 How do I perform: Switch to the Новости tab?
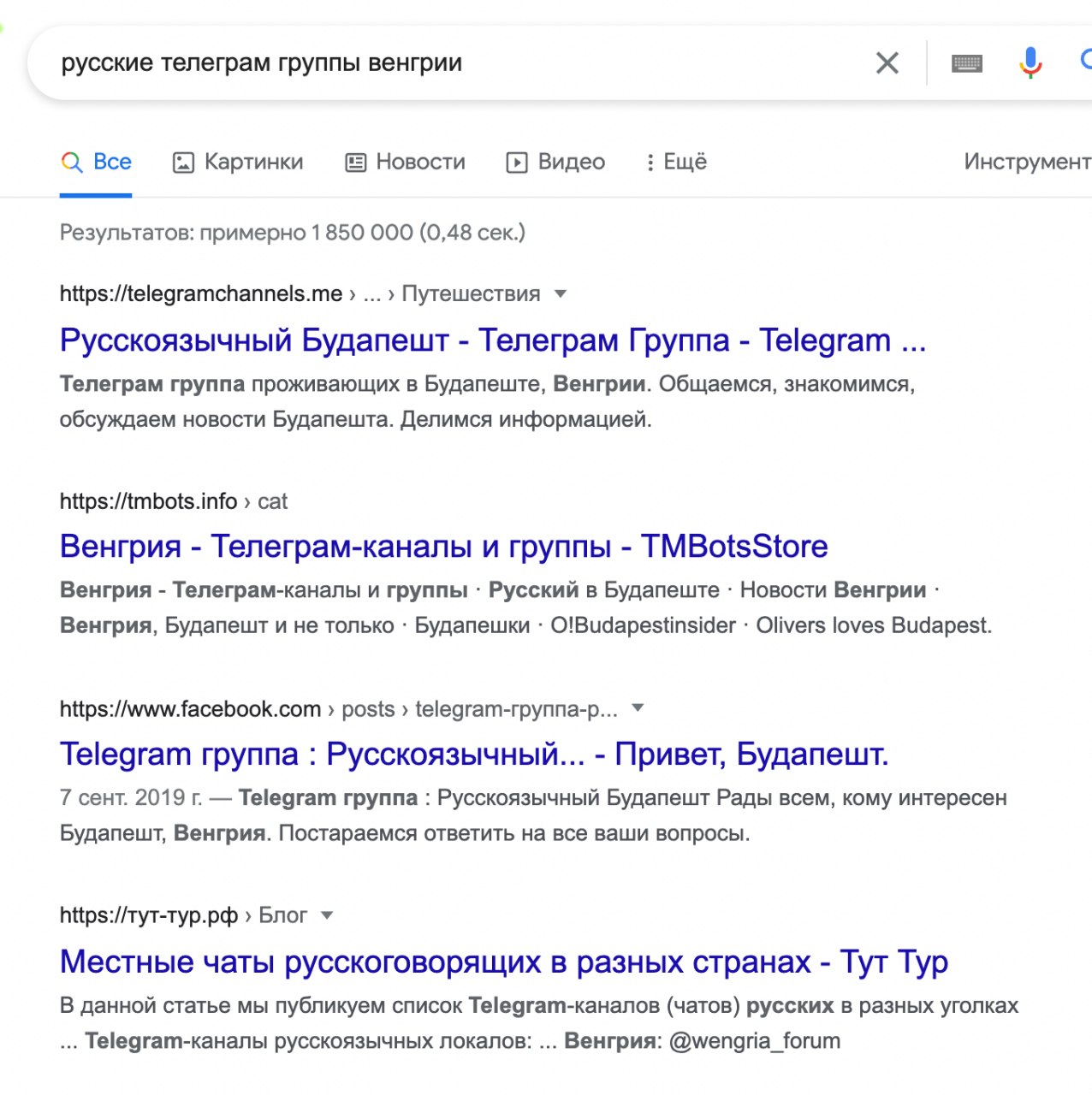420,162
